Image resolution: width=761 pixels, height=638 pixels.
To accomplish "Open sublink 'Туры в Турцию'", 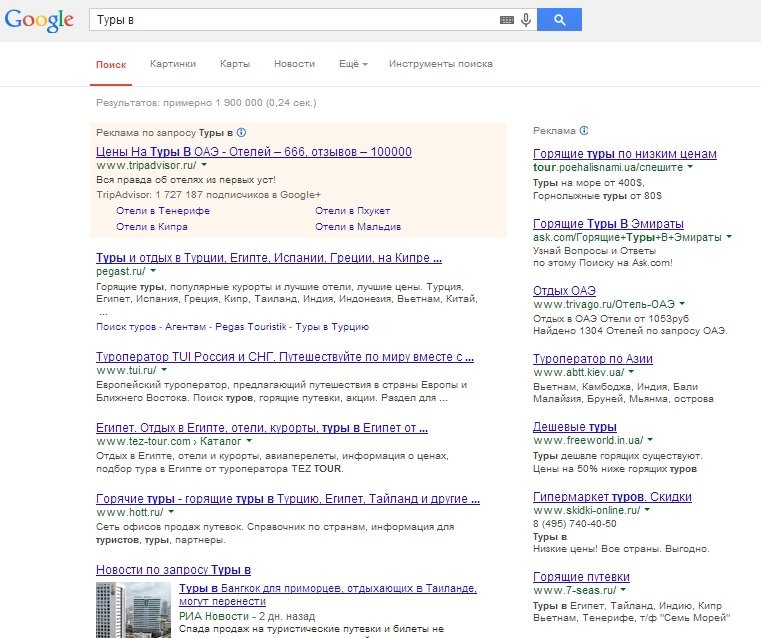I will (x=332, y=327).
